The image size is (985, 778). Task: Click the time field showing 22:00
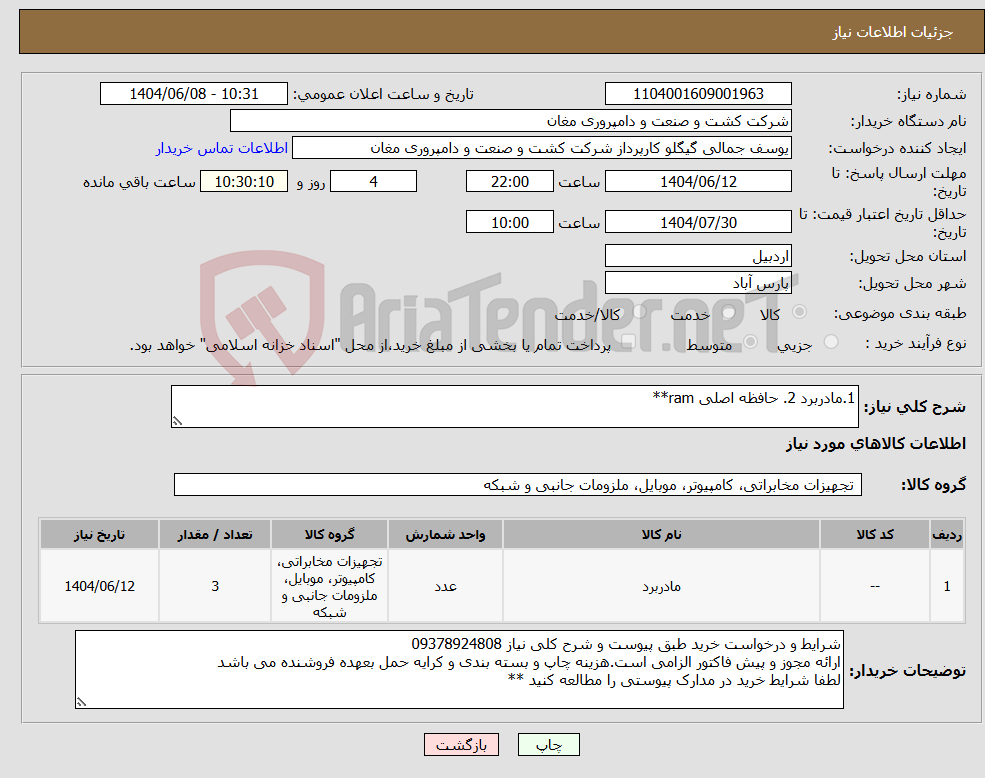pyautogui.click(x=510, y=181)
